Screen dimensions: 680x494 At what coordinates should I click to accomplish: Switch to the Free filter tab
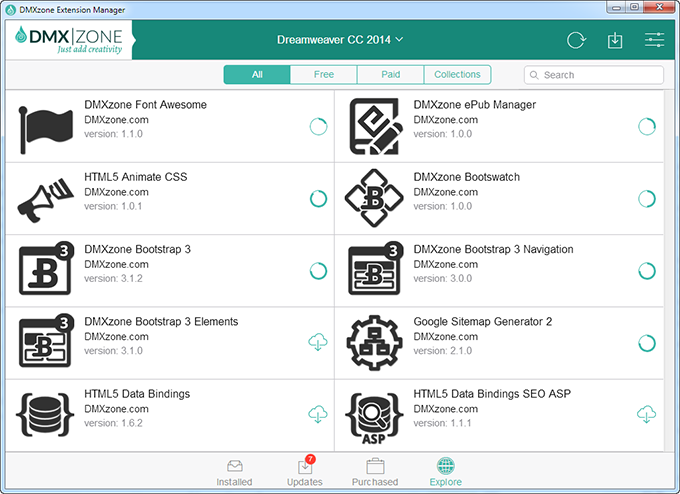coord(324,75)
